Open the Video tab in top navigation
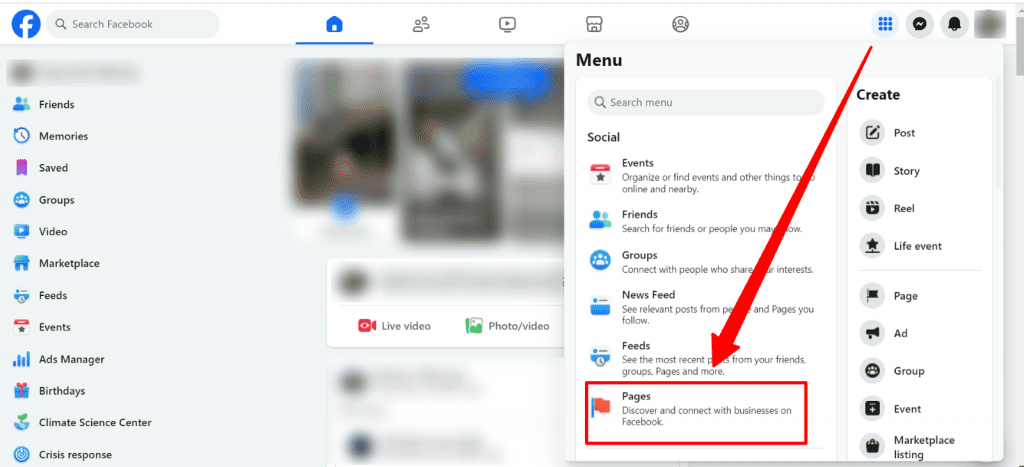 (x=507, y=25)
